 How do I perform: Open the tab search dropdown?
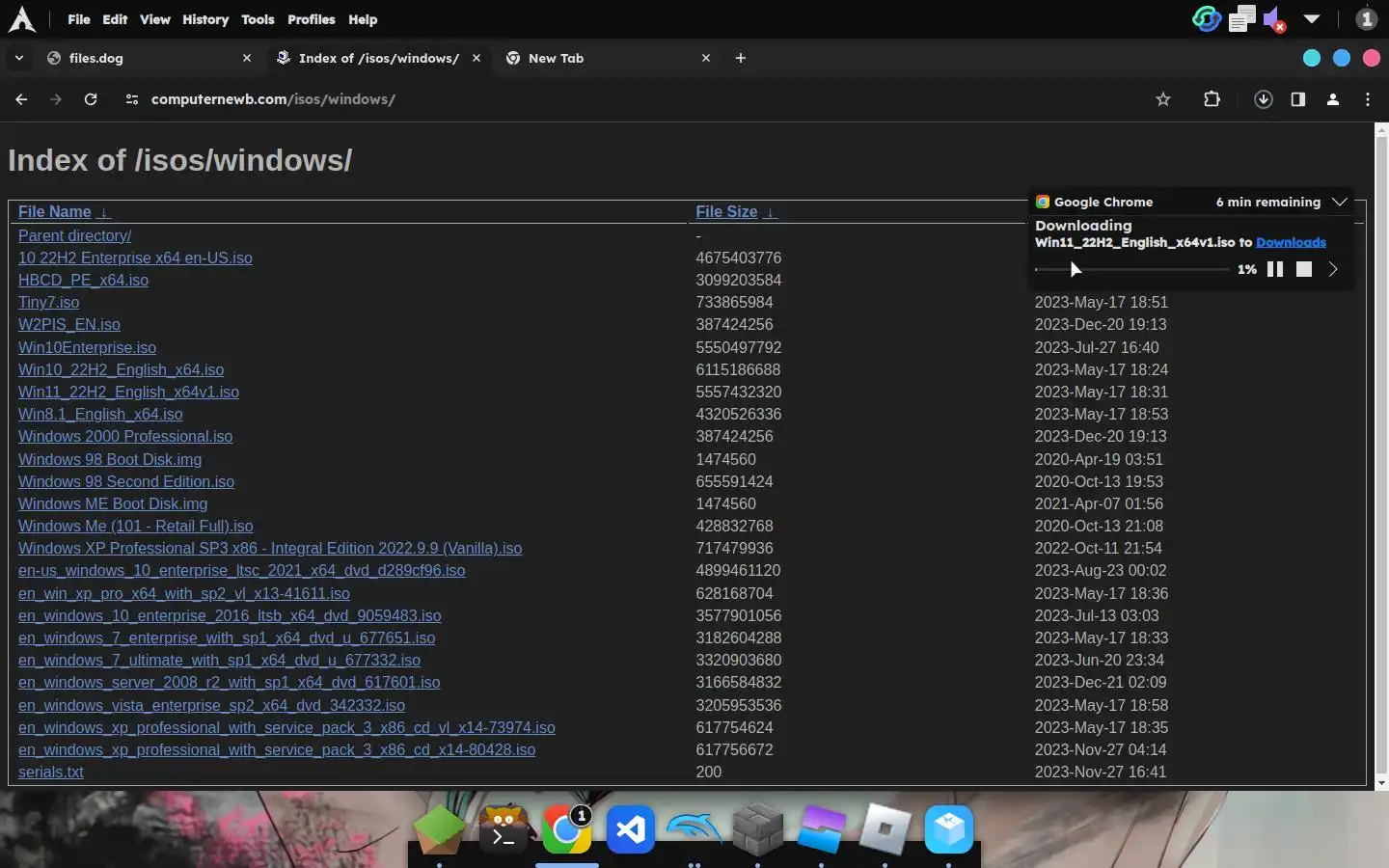[18, 58]
